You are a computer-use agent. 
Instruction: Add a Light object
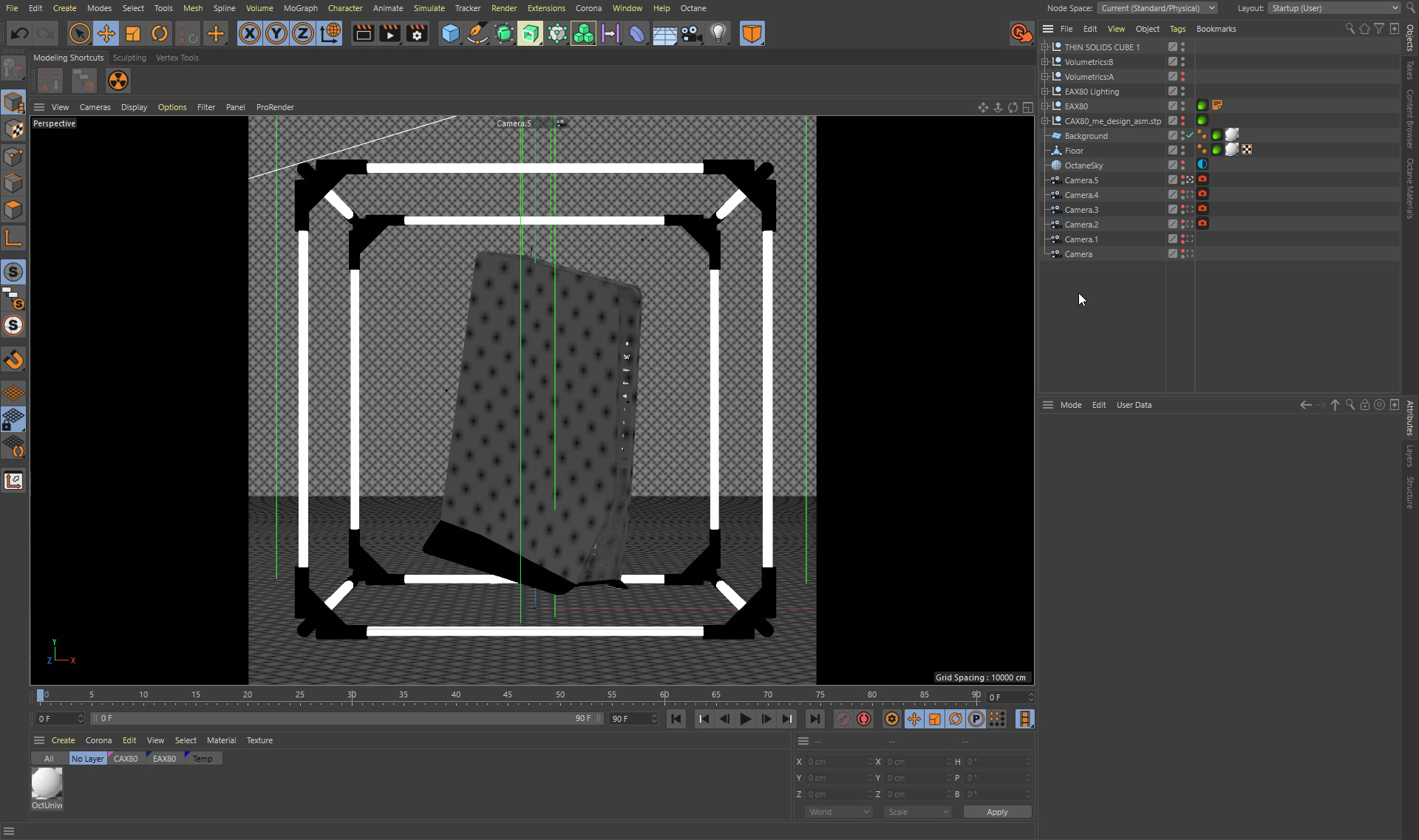[x=718, y=33]
